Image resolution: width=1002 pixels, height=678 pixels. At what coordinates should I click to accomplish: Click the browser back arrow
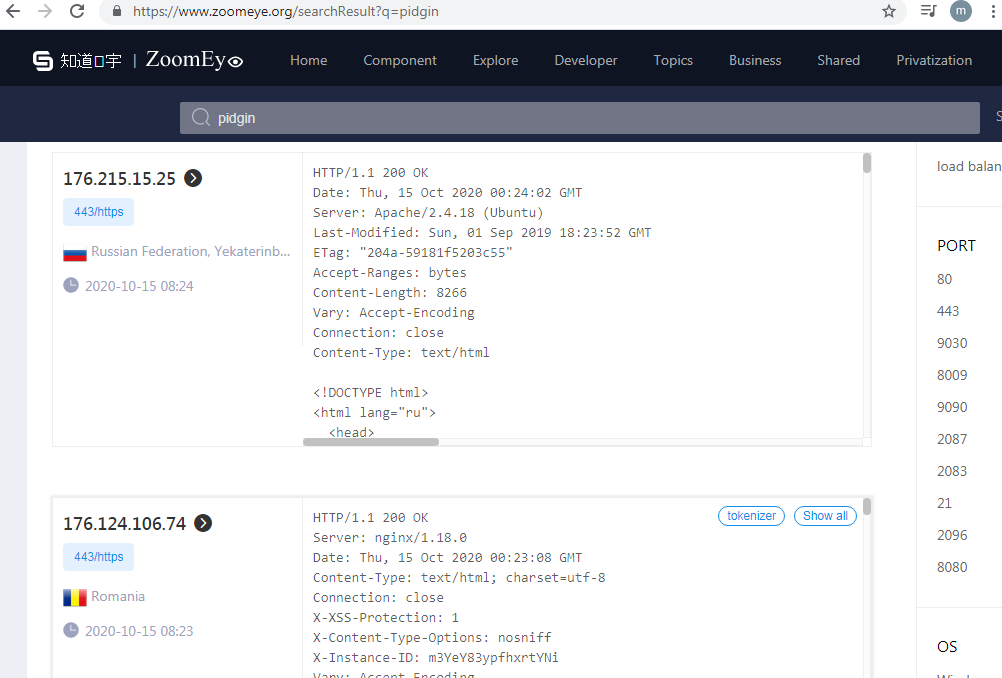coord(13,11)
